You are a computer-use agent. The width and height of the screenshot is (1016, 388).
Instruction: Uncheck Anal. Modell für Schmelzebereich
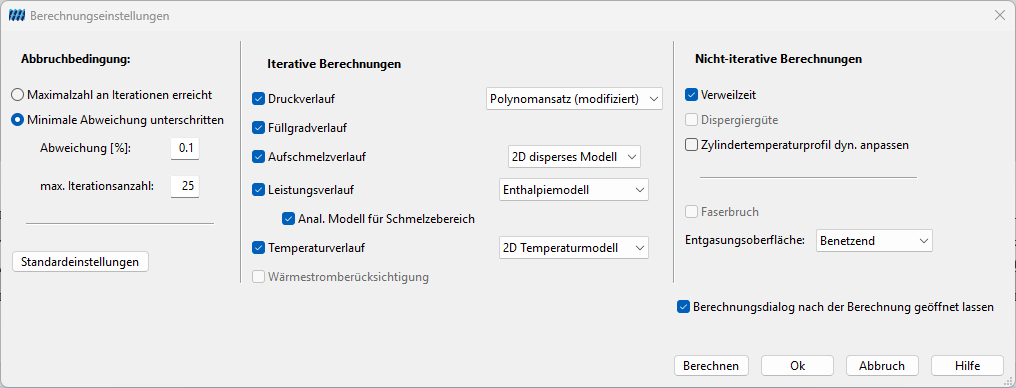[x=289, y=219]
